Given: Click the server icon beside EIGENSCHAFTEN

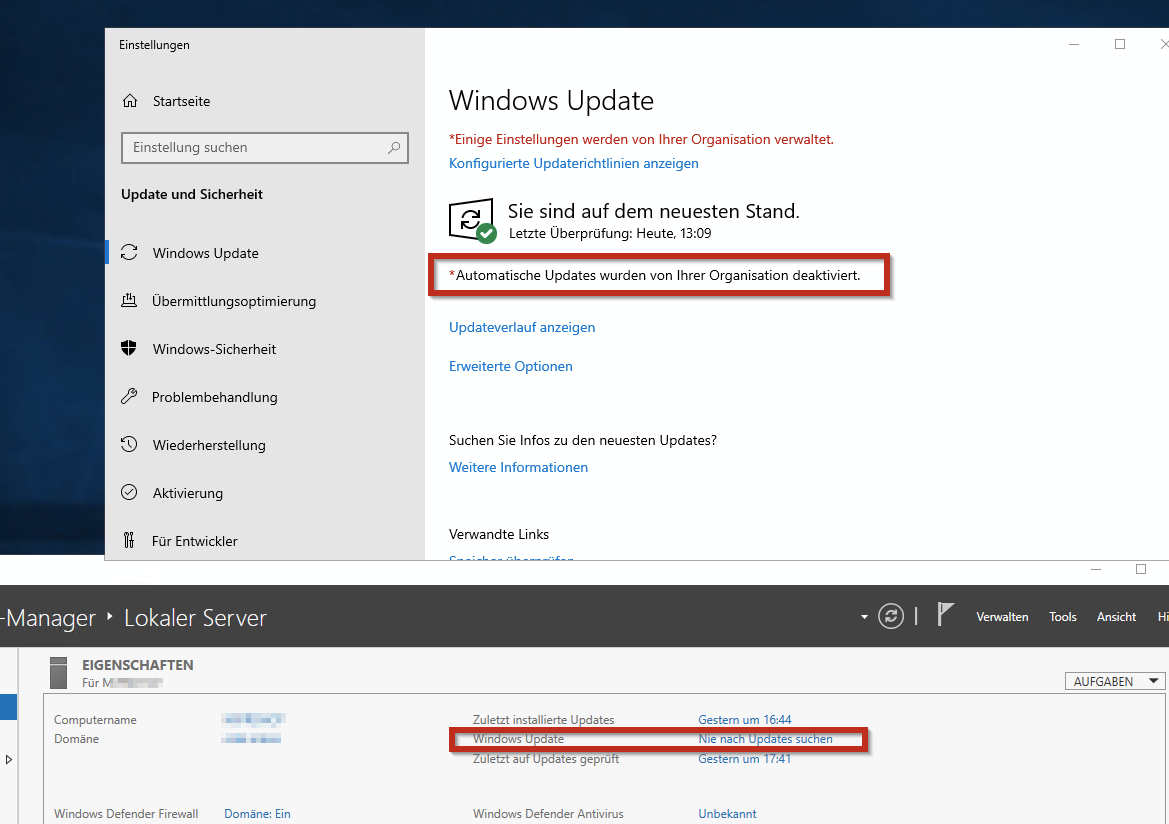Looking at the screenshot, I should (x=58, y=673).
